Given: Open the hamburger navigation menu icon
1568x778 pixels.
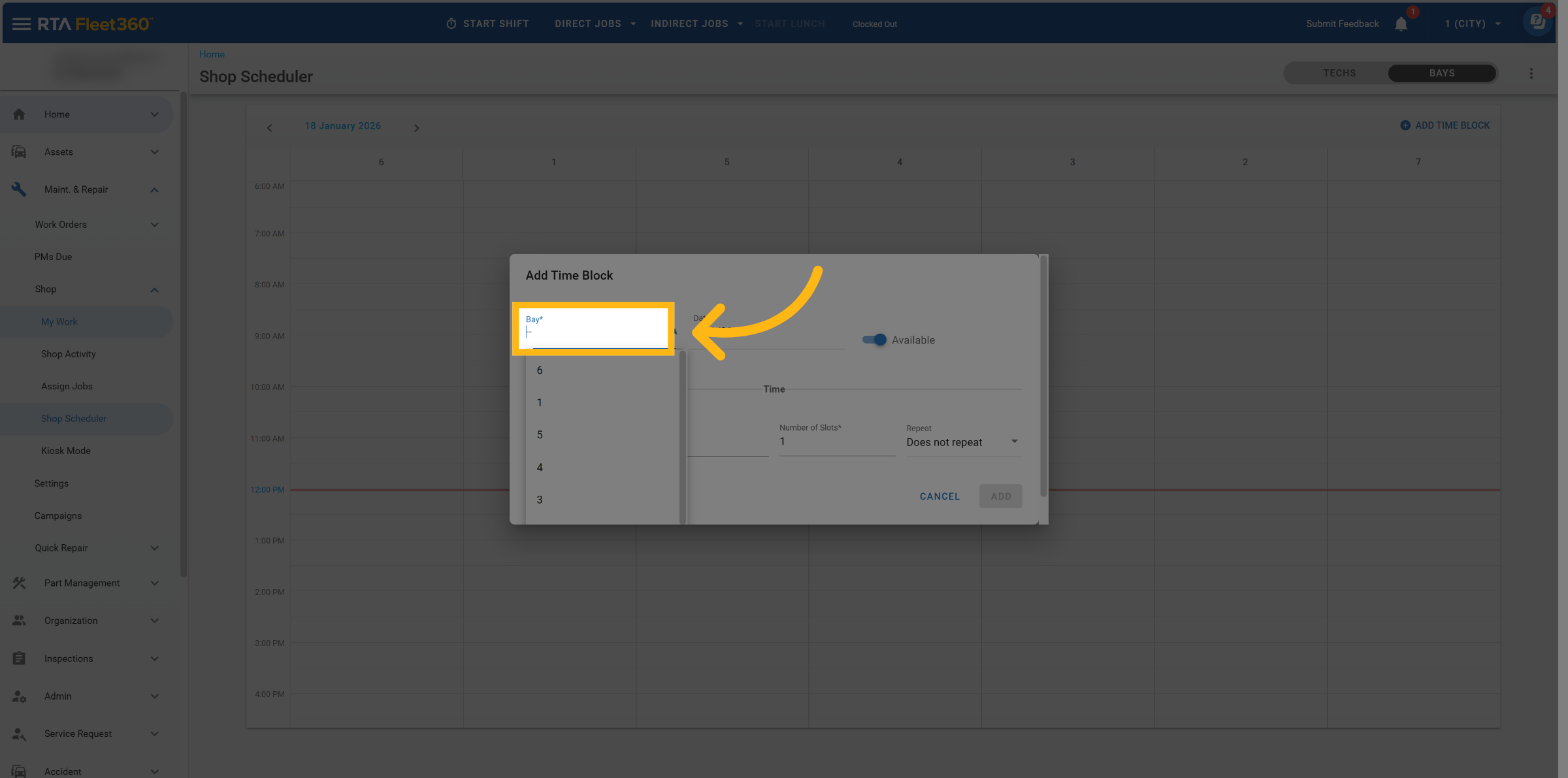Looking at the screenshot, I should pos(21,24).
